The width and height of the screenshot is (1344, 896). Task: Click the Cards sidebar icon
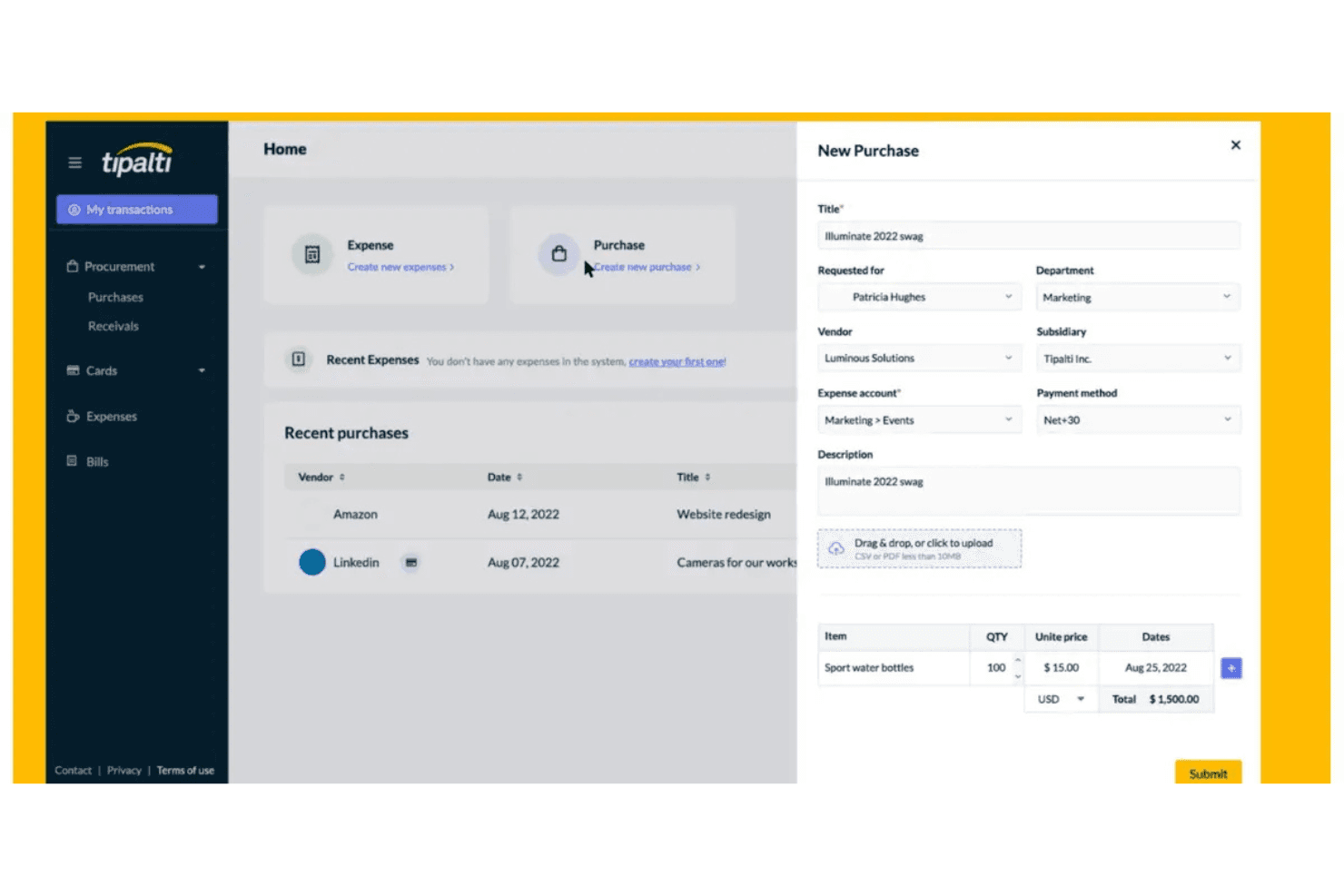(73, 370)
